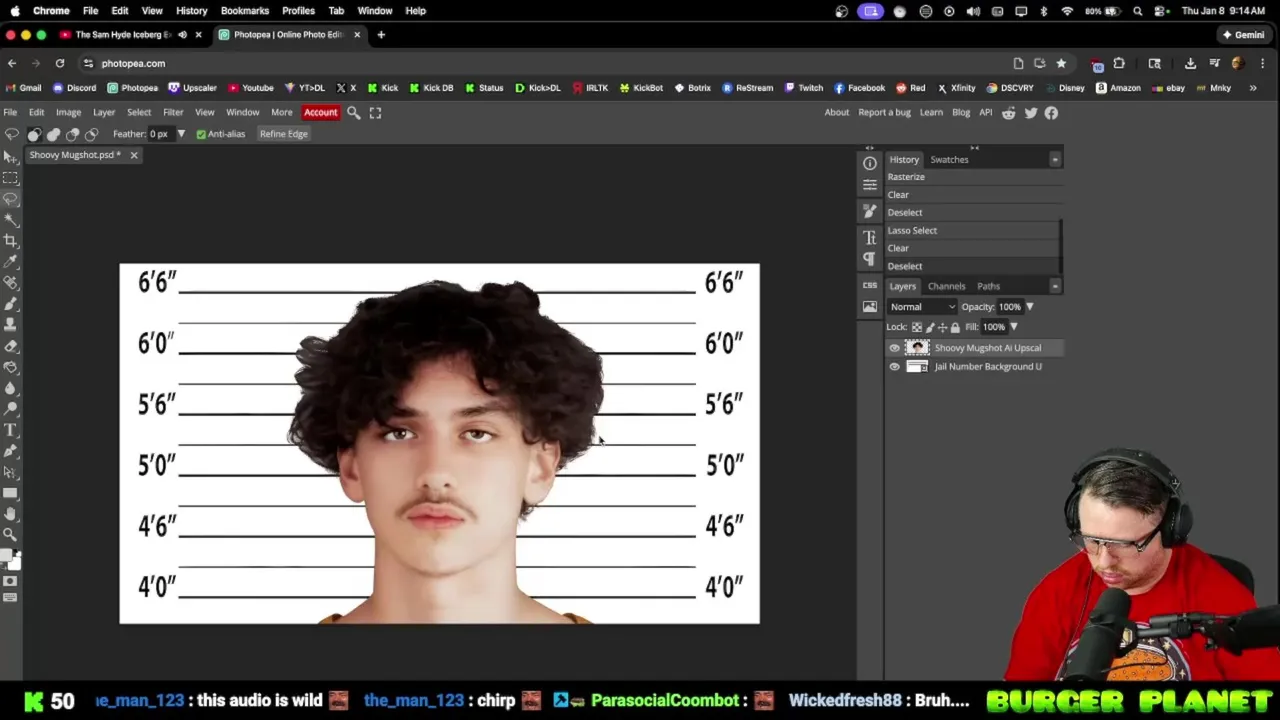1280x720 pixels.
Task: Select the Lasso Select tool
Action: tap(11, 199)
